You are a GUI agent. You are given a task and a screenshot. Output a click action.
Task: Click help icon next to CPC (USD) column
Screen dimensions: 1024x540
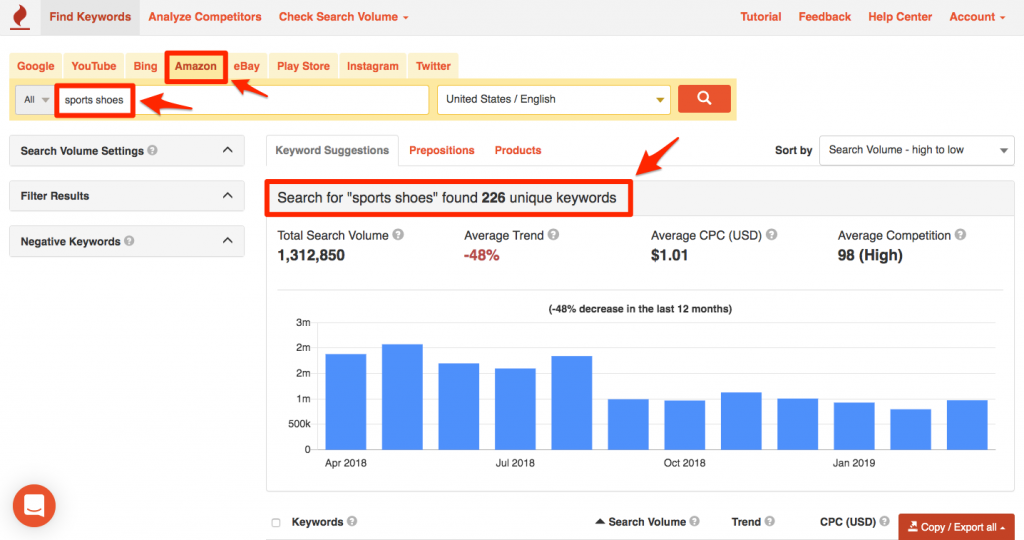(884, 521)
